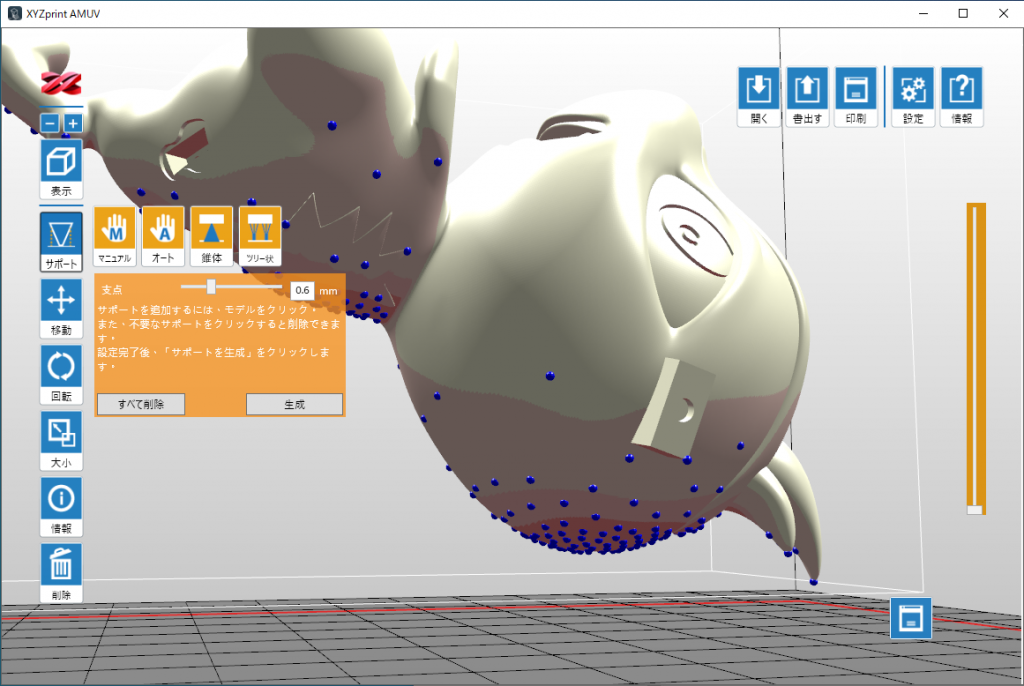Adjust the 支点 point size slider handle
The height and width of the screenshot is (686, 1024).
tap(211, 287)
